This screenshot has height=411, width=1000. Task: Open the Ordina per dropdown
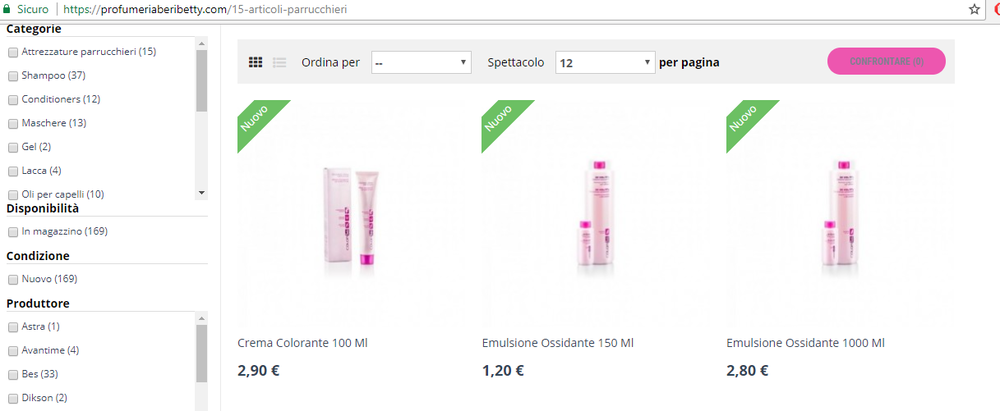[x=421, y=63]
